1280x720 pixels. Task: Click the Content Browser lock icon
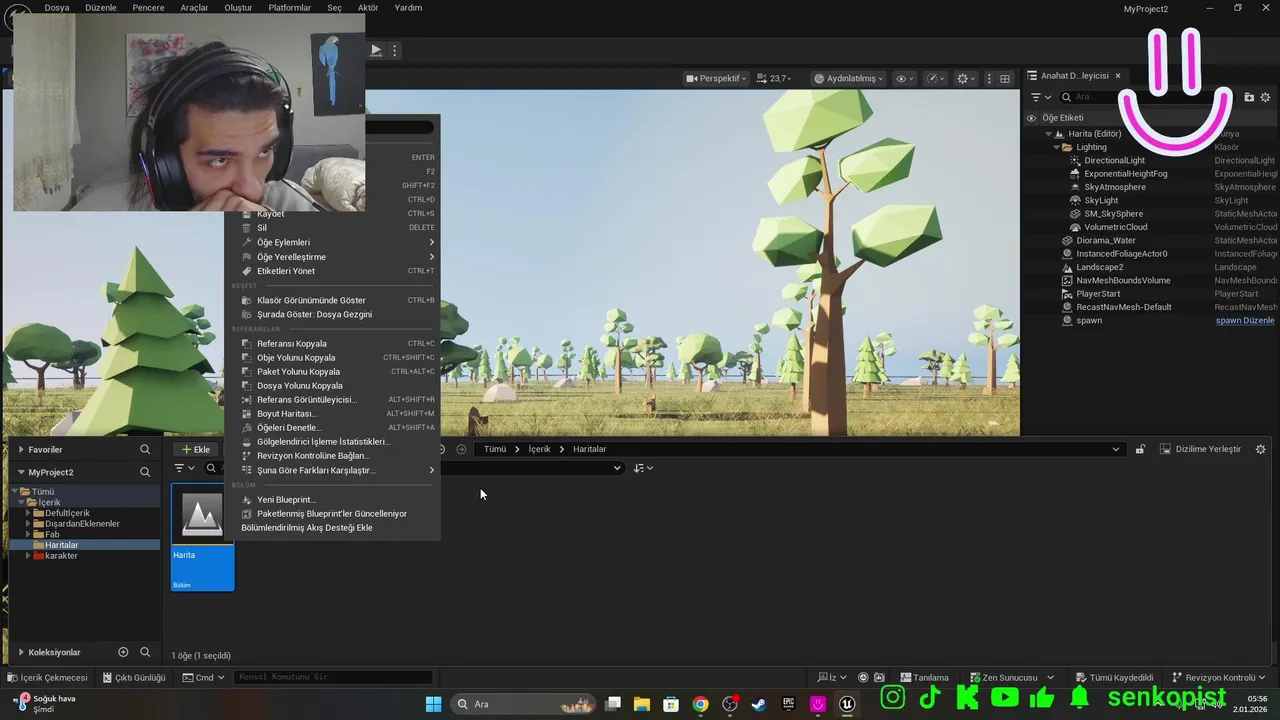click(1140, 449)
